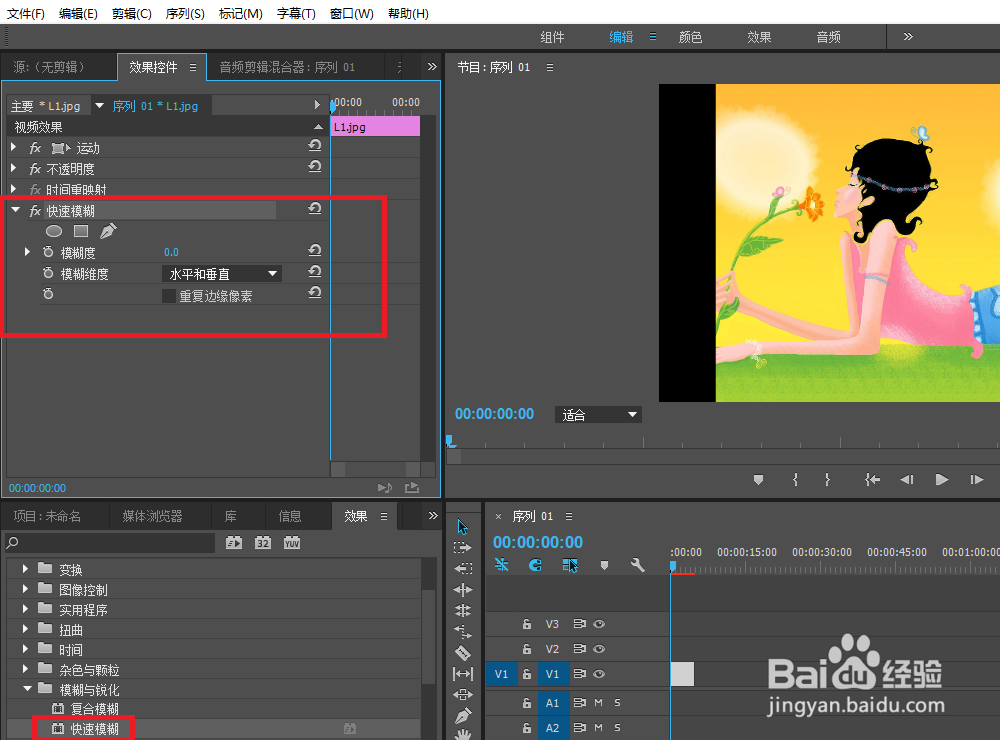The image size is (1000, 740).
Task: Expand the 运动 effect properties
Action: coord(13,147)
